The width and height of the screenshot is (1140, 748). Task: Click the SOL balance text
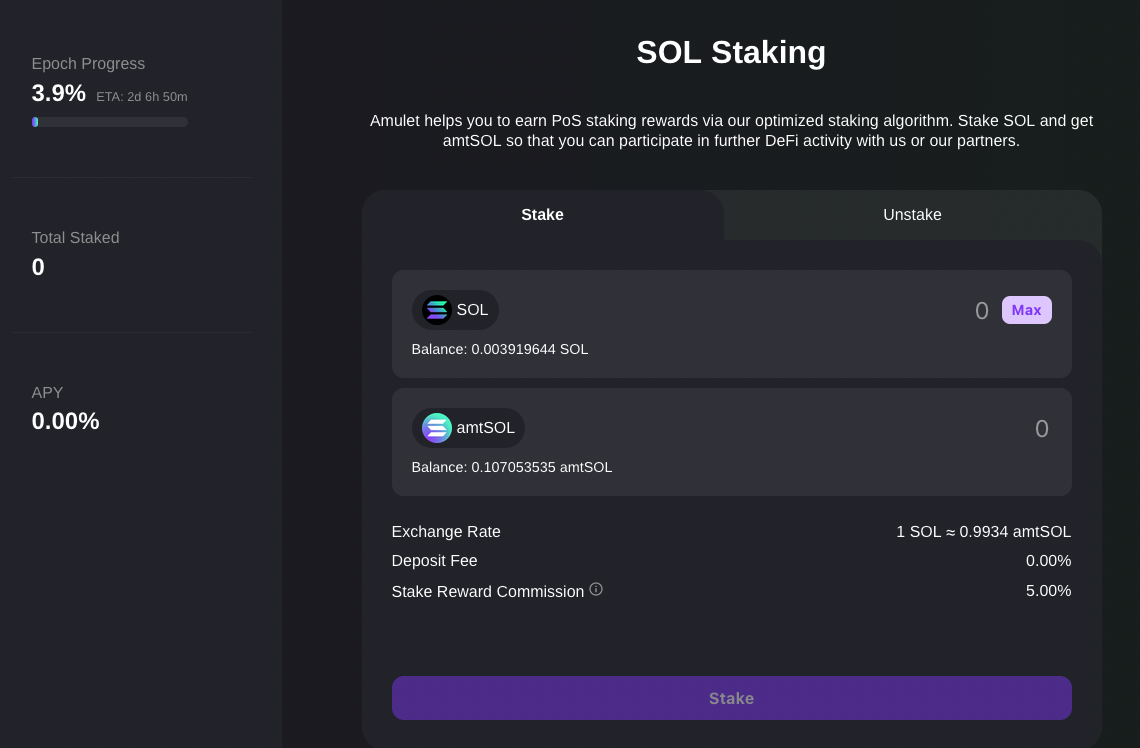pyautogui.click(x=499, y=350)
